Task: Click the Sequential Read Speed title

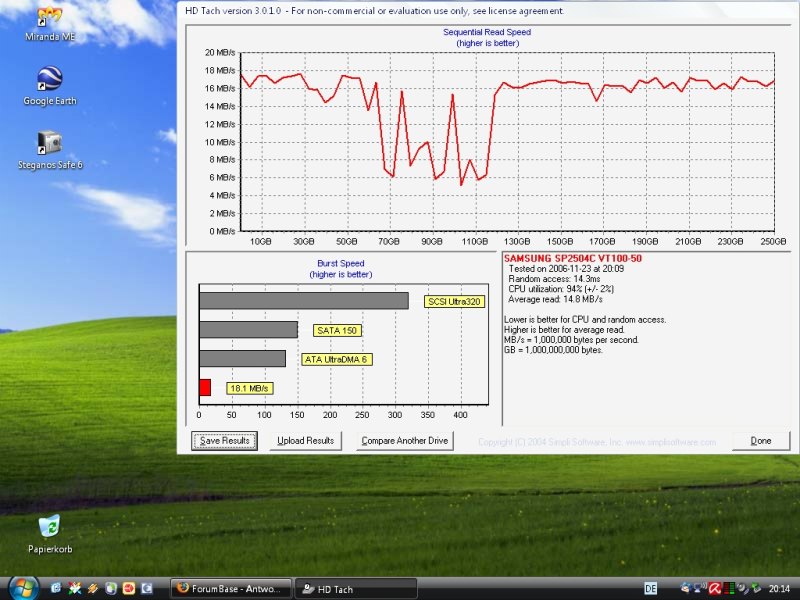Action: pos(487,32)
